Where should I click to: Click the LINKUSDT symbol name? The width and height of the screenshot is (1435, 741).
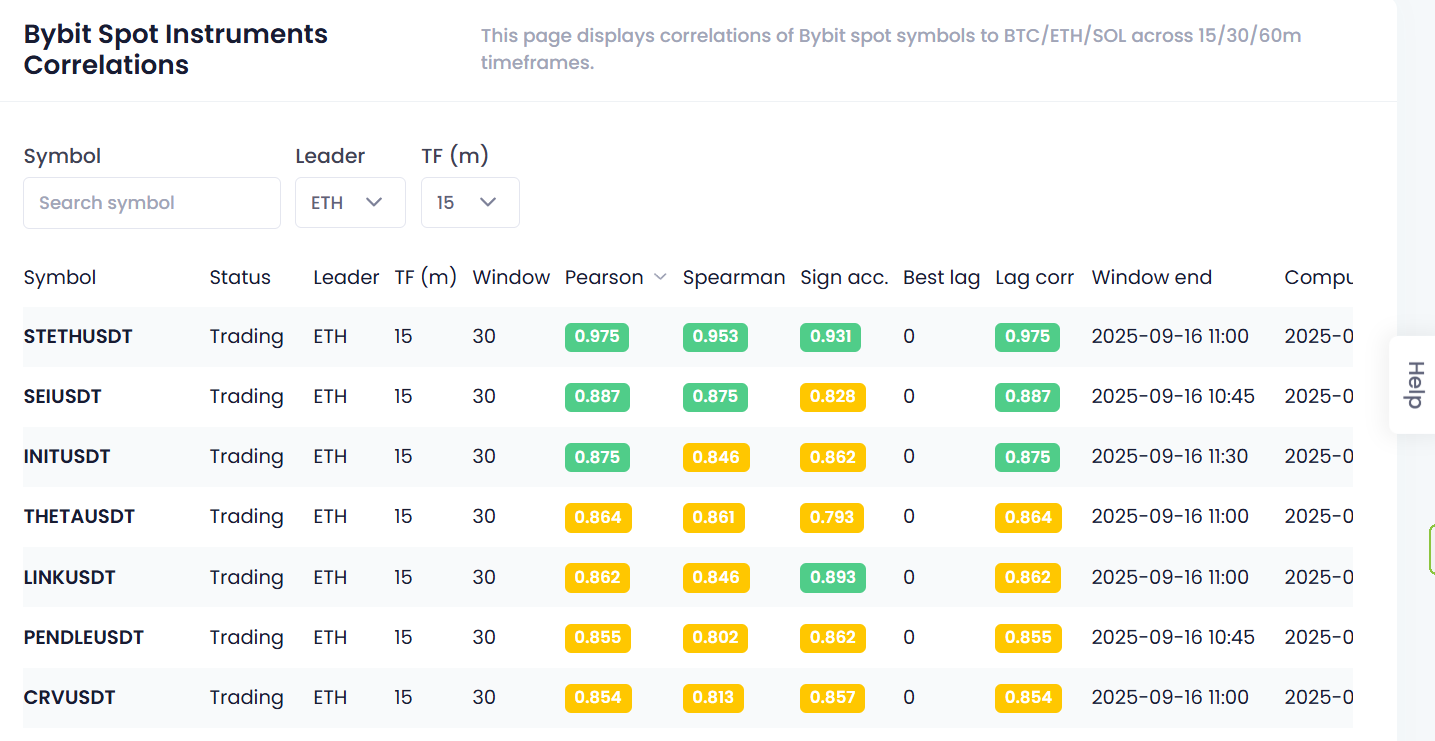[x=69, y=578]
